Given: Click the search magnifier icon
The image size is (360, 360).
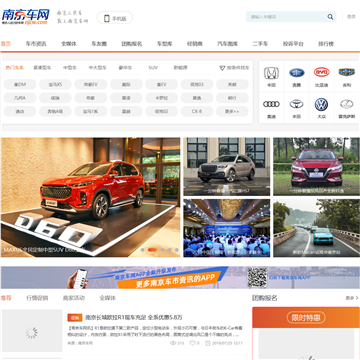Looking at the screenshot, I should coord(330,17).
